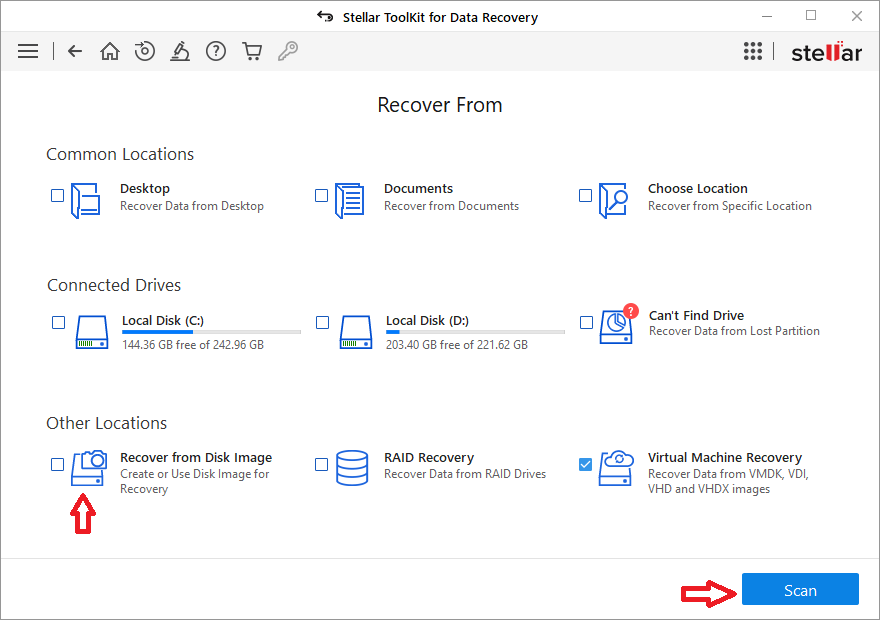The image size is (880, 620).
Task: Click the activation key icon
Action: pos(288,51)
